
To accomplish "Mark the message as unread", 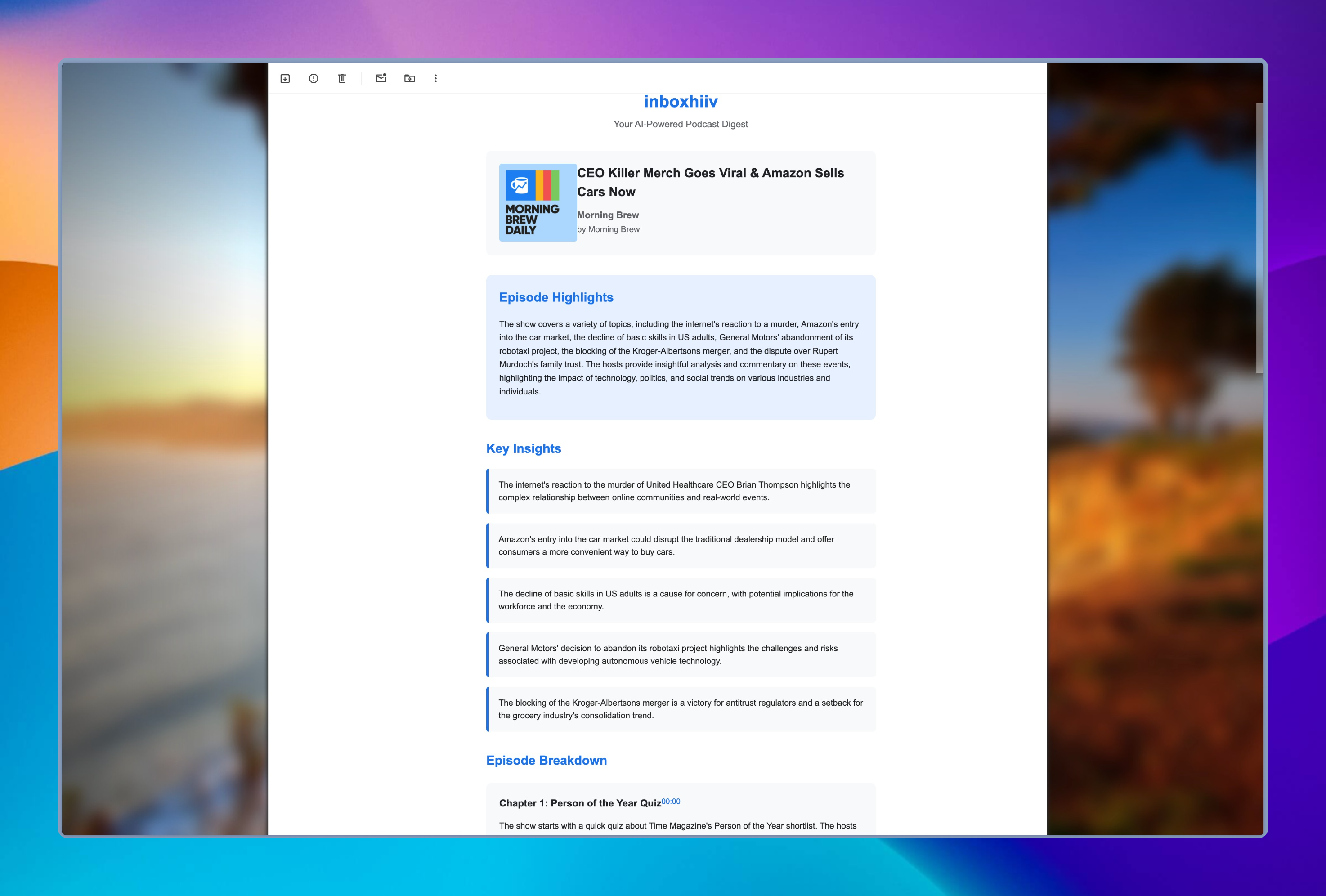I will pos(381,78).
